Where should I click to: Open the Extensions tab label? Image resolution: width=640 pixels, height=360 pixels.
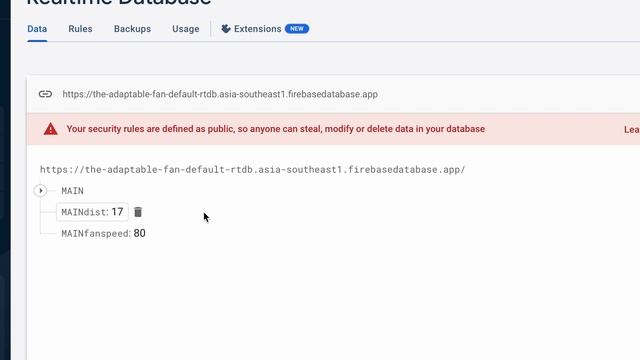point(258,29)
